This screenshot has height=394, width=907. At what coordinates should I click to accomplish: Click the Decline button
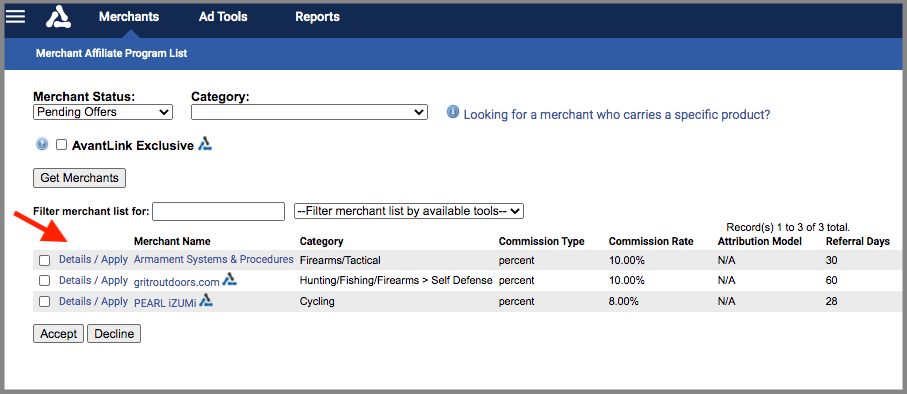coord(114,334)
